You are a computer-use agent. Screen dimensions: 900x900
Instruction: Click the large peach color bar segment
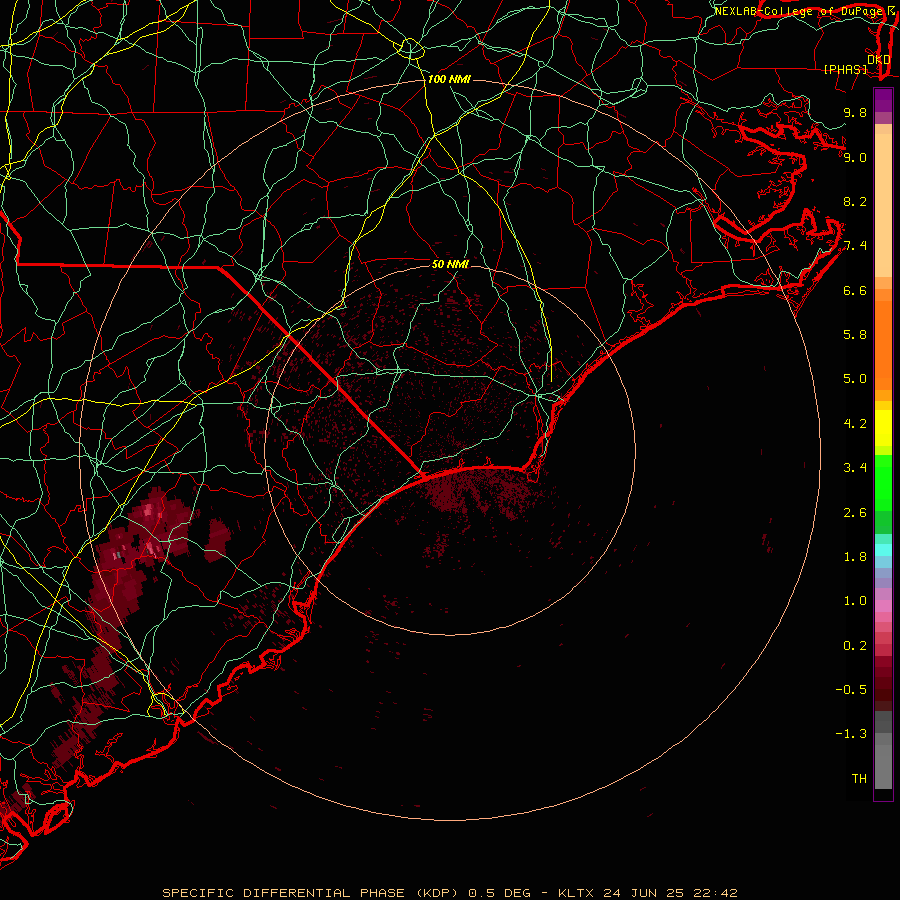tap(883, 206)
